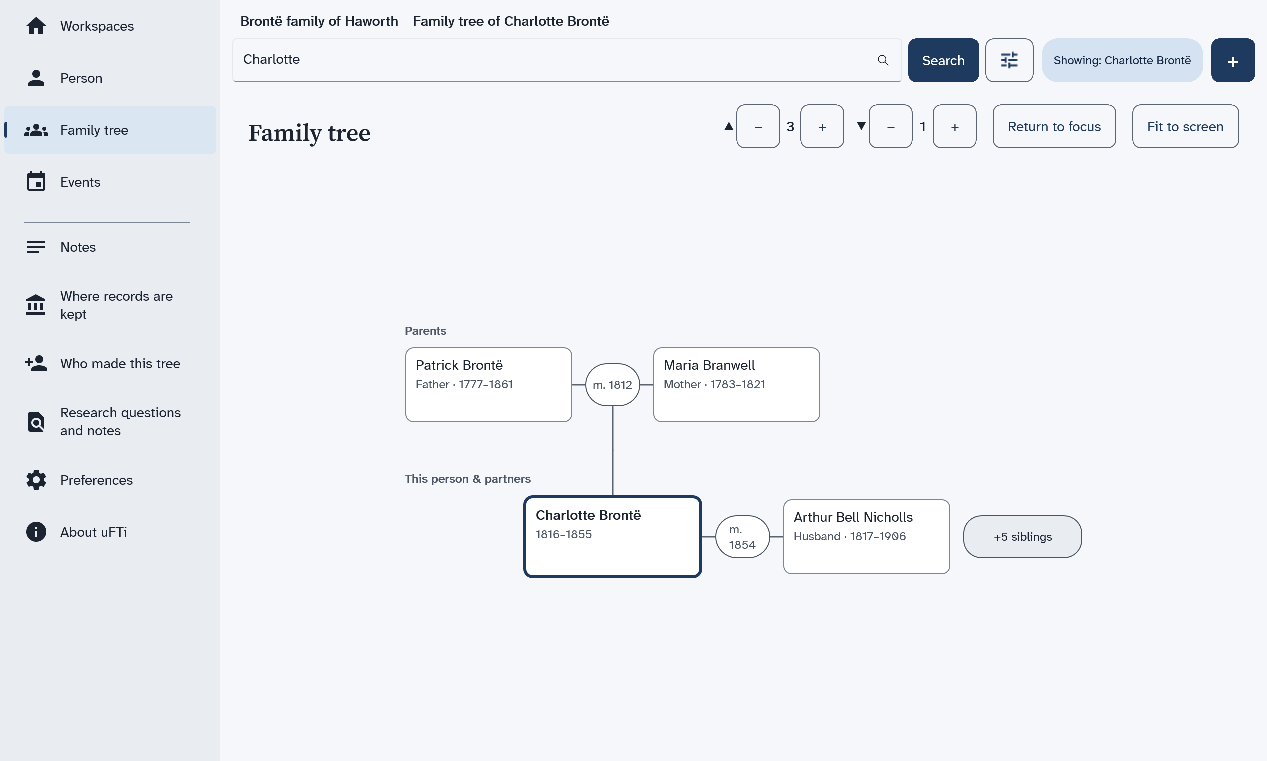
Task: Click the m. 1812 marriage node
Action: click(x=612, y=384)
